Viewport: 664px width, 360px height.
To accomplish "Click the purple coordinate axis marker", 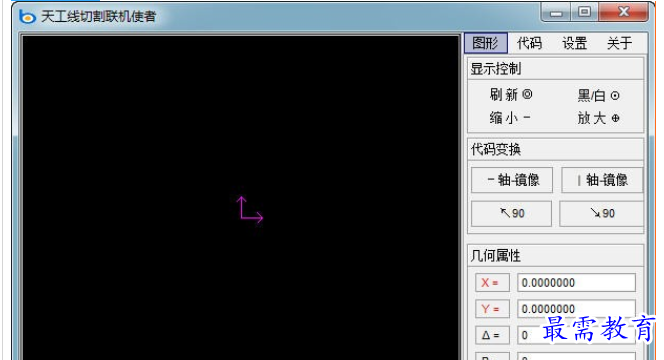I will click(249, 210).
